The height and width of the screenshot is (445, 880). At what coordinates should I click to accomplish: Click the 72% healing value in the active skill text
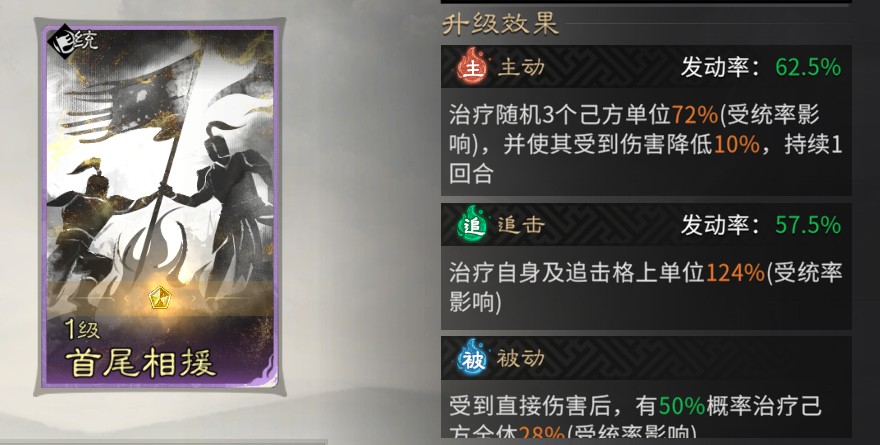click(x=695, y=115)
